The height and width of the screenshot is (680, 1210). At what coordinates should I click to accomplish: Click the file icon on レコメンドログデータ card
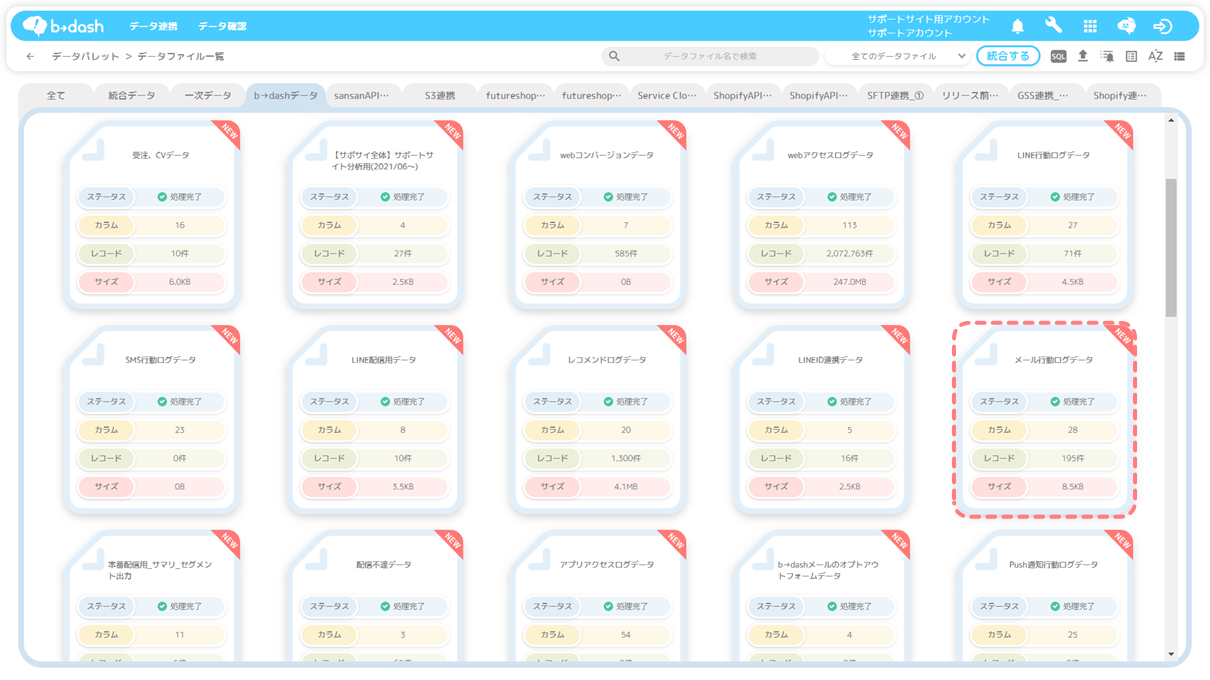point(540,355)
